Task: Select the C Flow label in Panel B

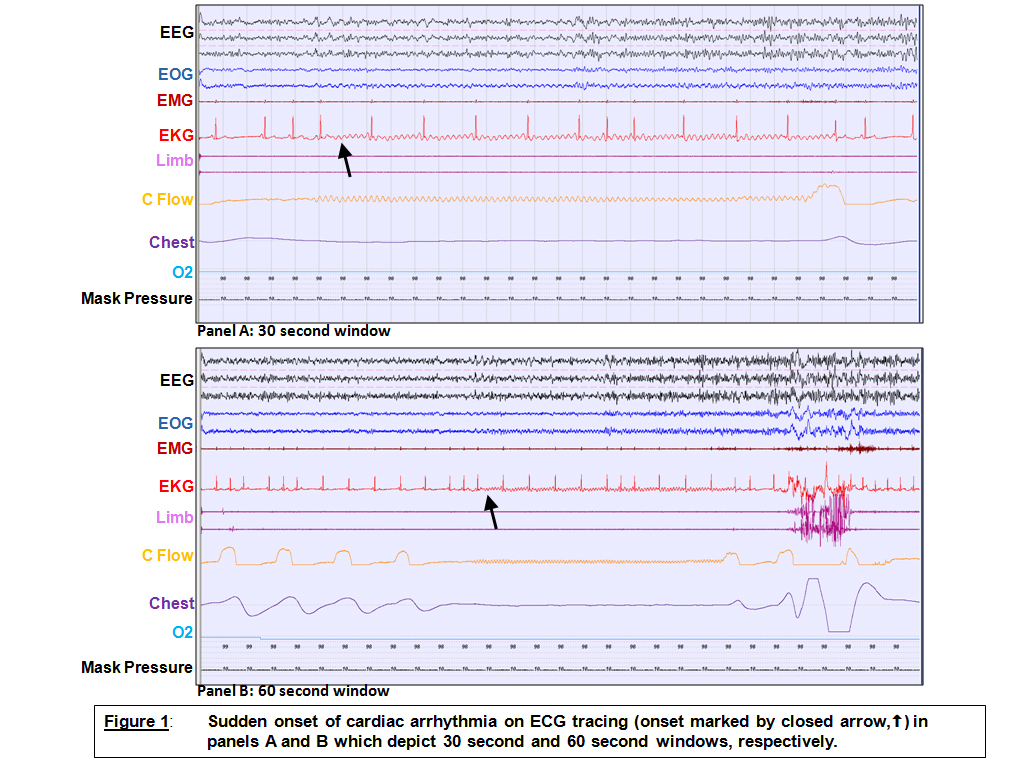Action: pyautogui.click(x=167, y=556)
